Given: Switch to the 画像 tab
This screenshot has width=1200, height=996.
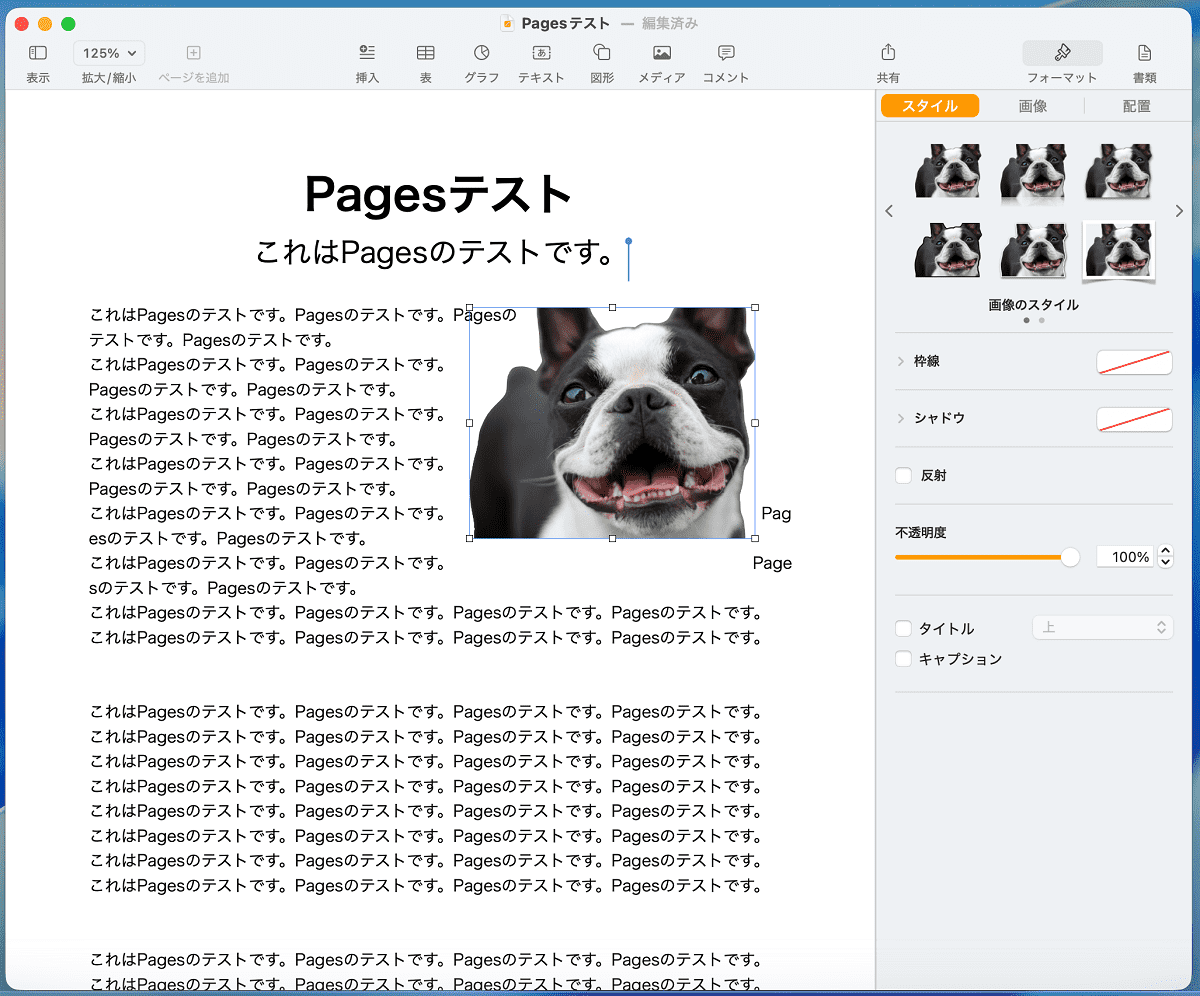Looking at the screenshot, I should (1033, 106).
